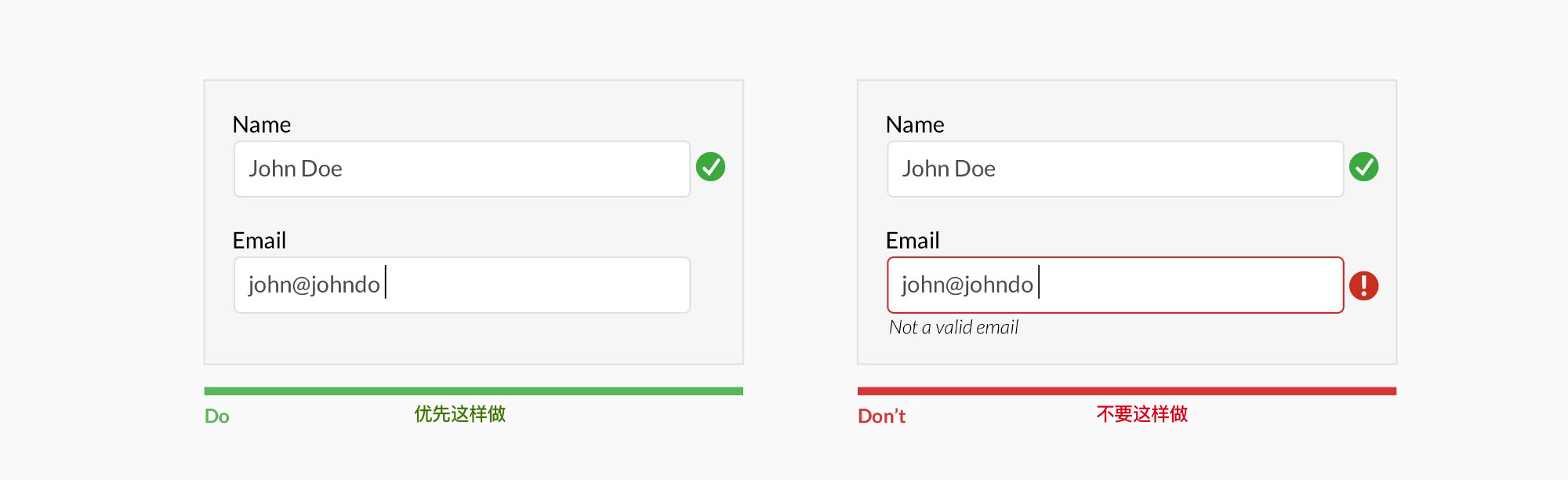Screen dimensions: 1568x480
Task: Click the Name label in the Do panel
Action: (262, 125)
